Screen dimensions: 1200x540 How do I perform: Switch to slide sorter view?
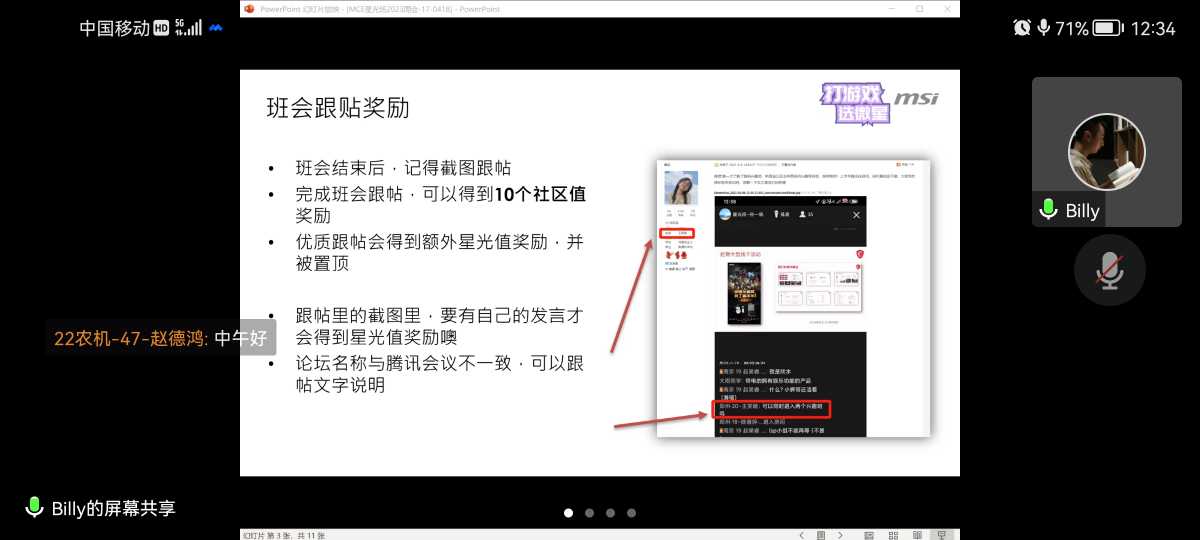(893, 535)
